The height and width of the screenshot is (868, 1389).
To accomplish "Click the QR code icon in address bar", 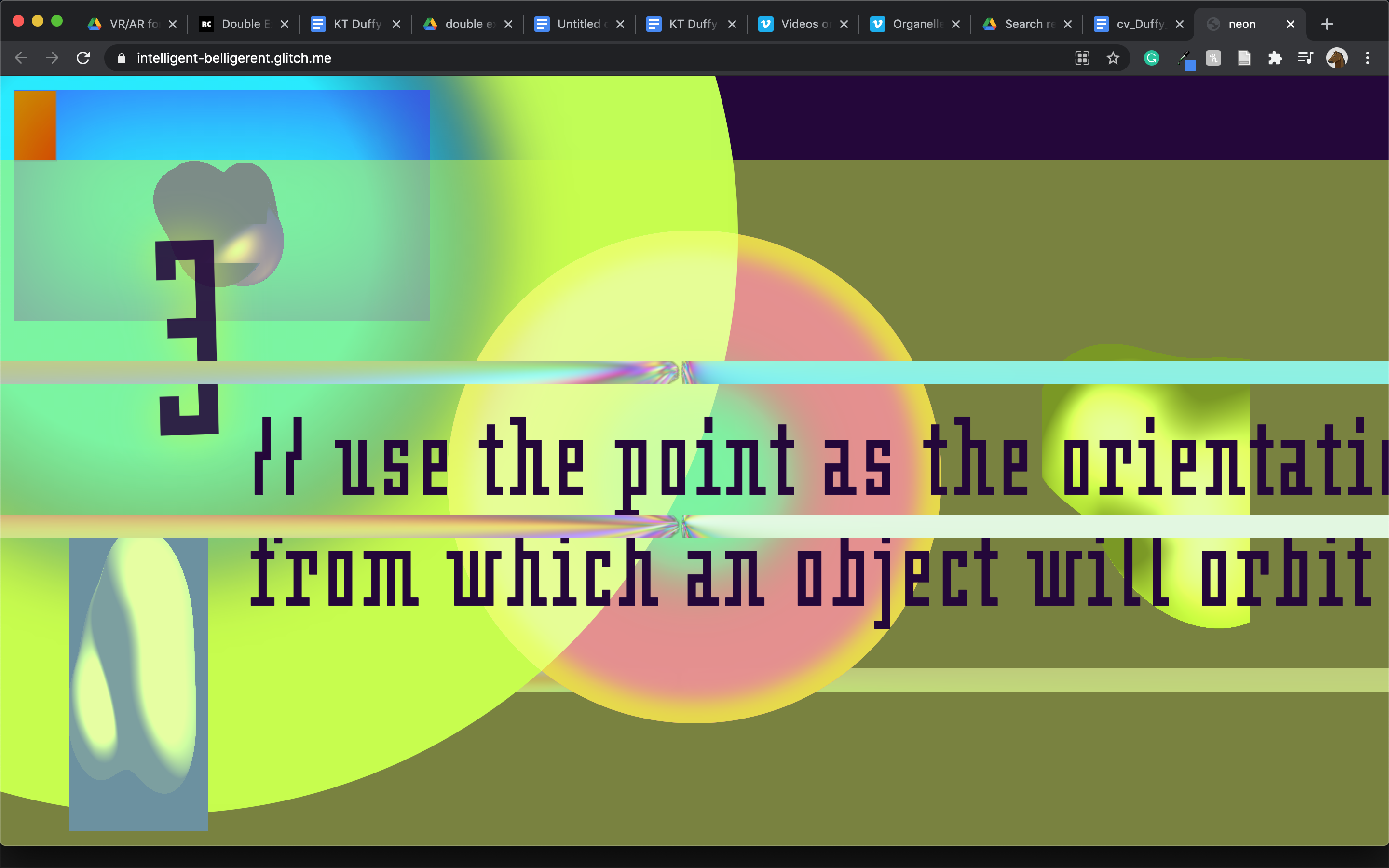I will tap(1082, 58).
